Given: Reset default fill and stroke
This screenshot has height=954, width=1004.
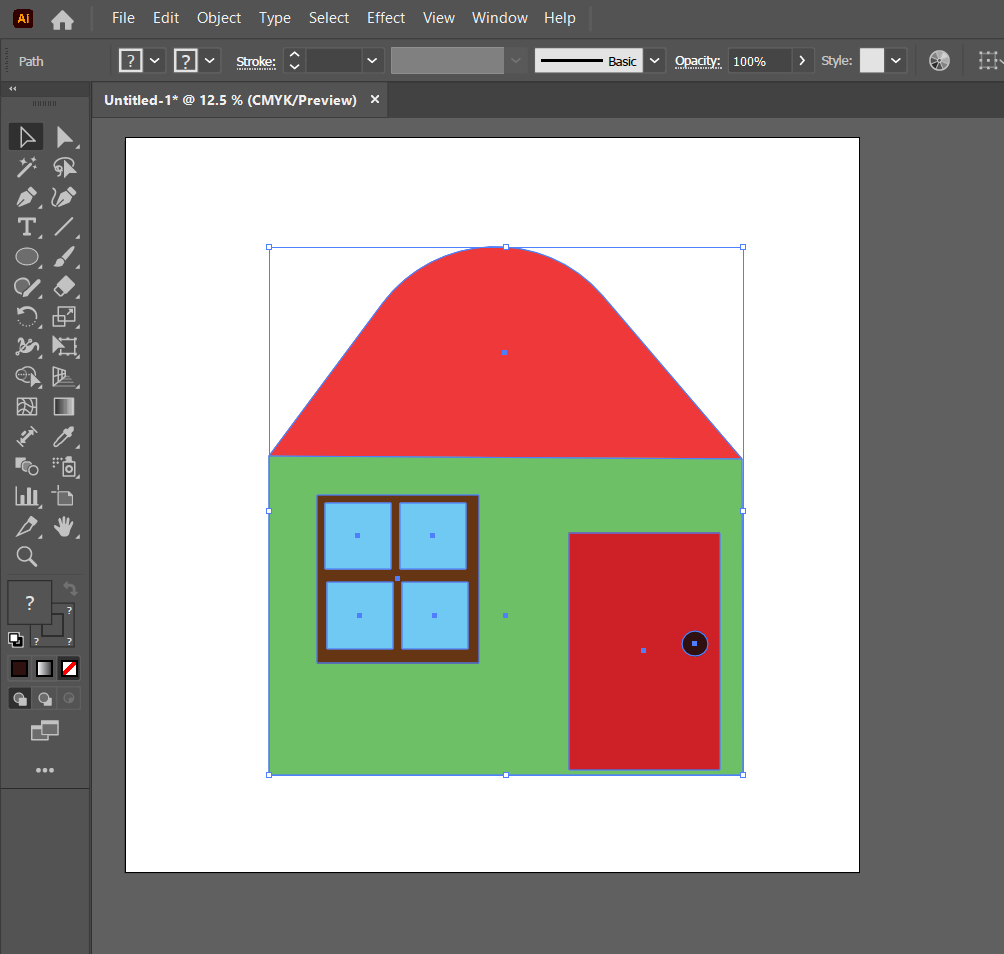Looking at the screenshot, I should (x=15, y=639).
